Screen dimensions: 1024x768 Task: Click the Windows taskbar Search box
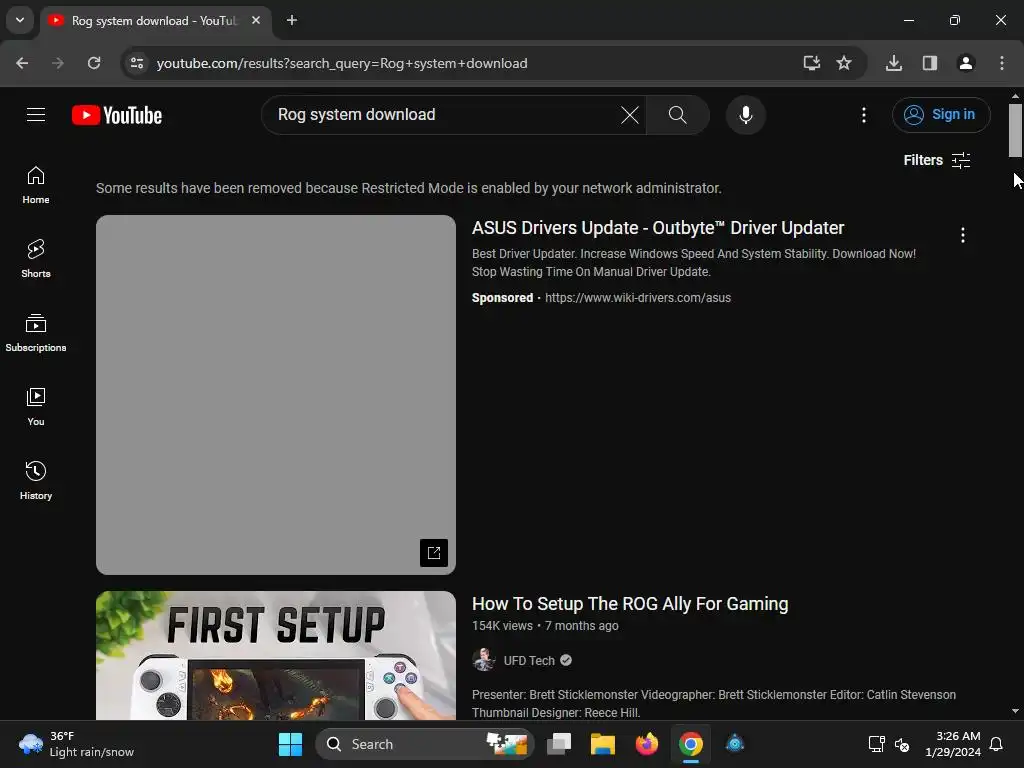(424, 744)
